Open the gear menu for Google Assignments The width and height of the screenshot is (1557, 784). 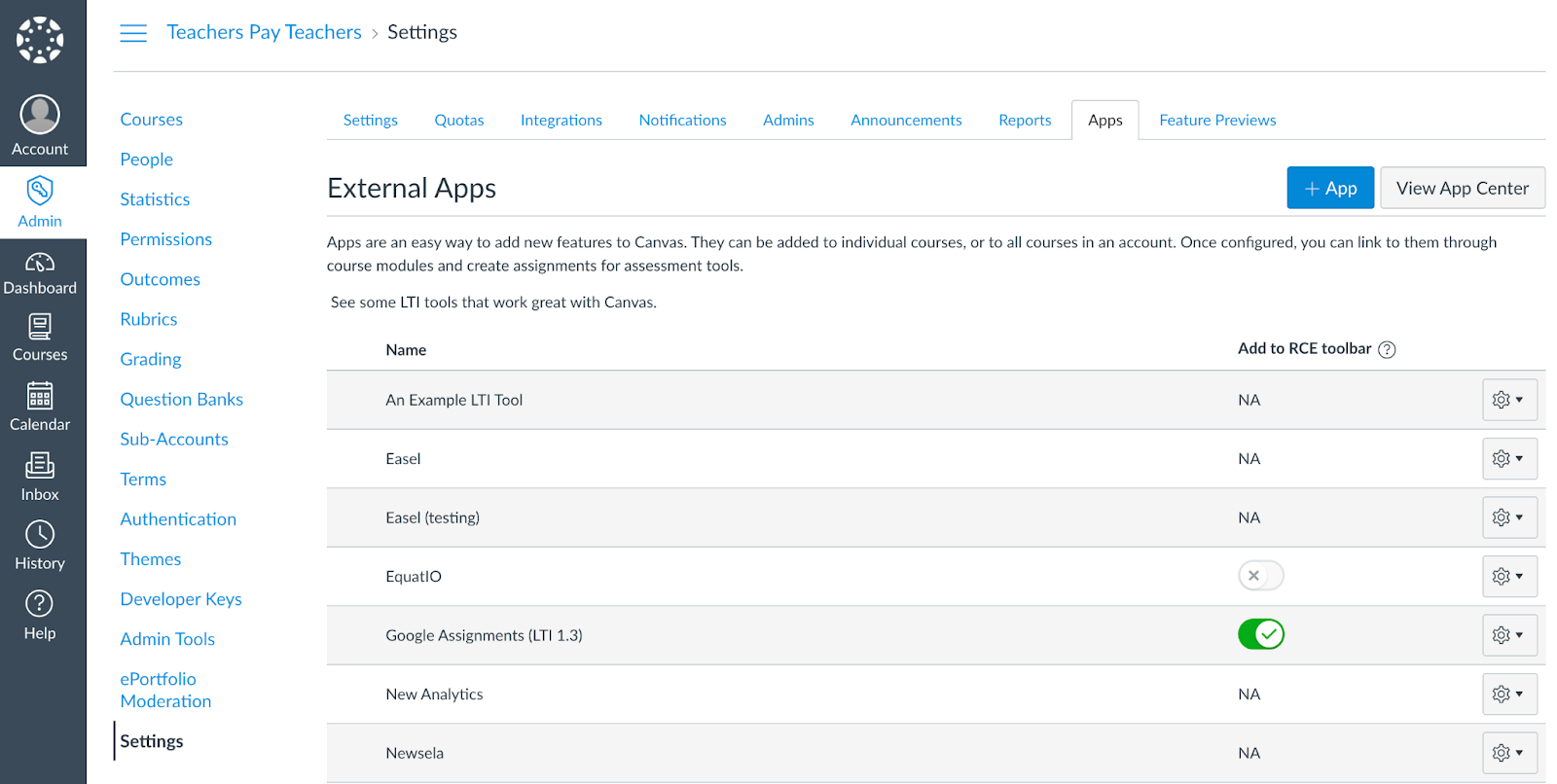point(1509,635)
